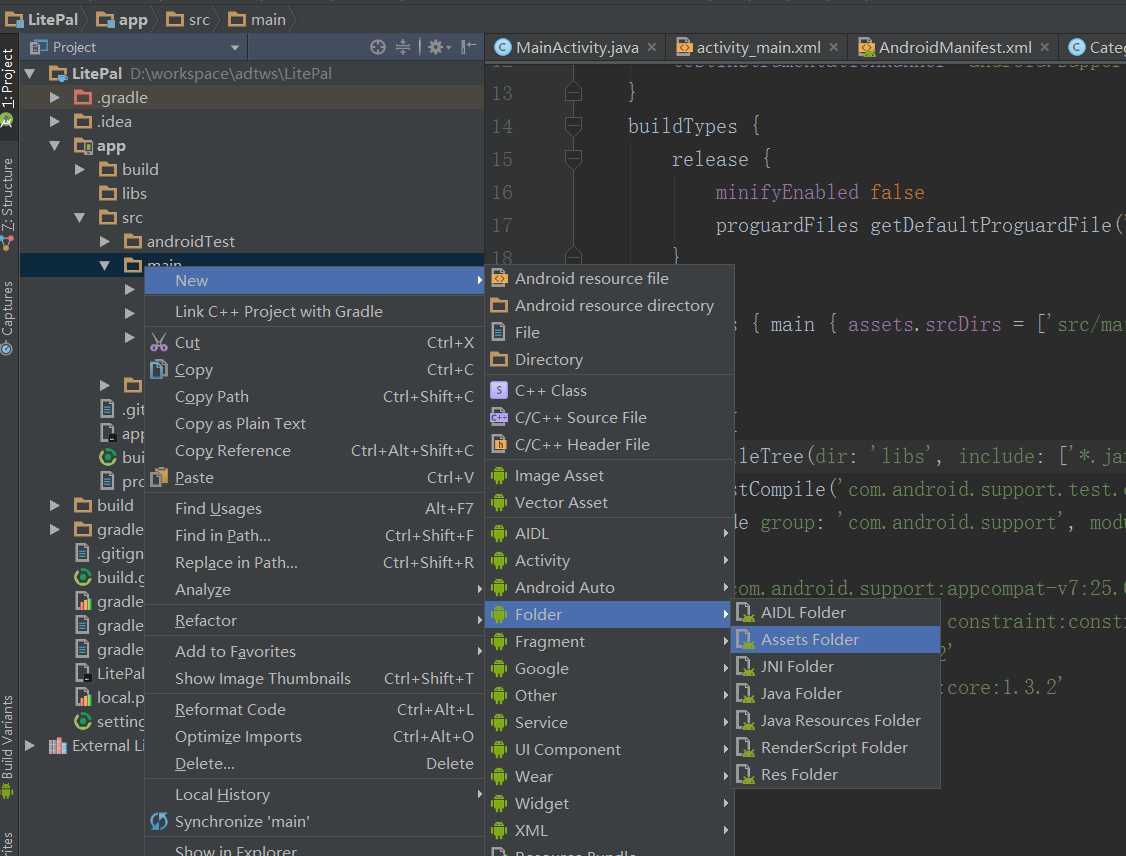Open the Structure side tool tab
1126x856 pixels.
pos(8,203)
